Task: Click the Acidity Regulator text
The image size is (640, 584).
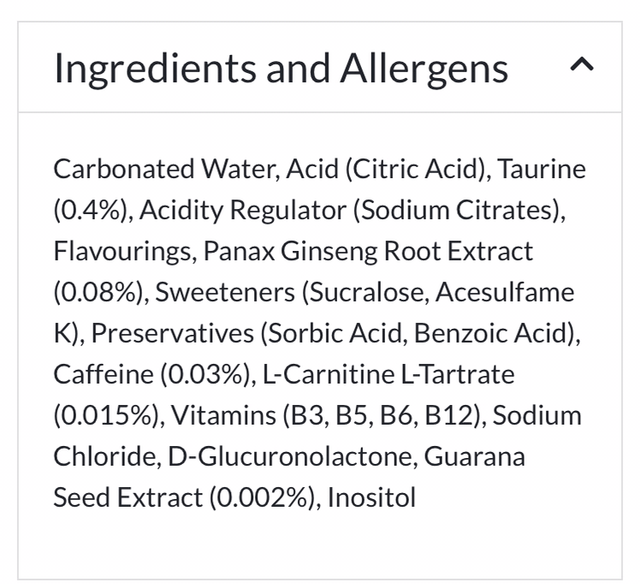Action: click(234, 210)
